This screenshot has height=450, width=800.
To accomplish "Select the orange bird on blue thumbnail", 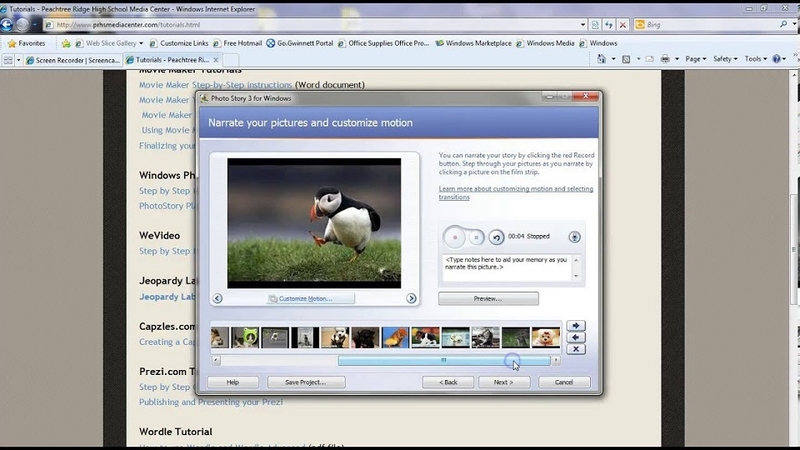I will pos(395,338).
